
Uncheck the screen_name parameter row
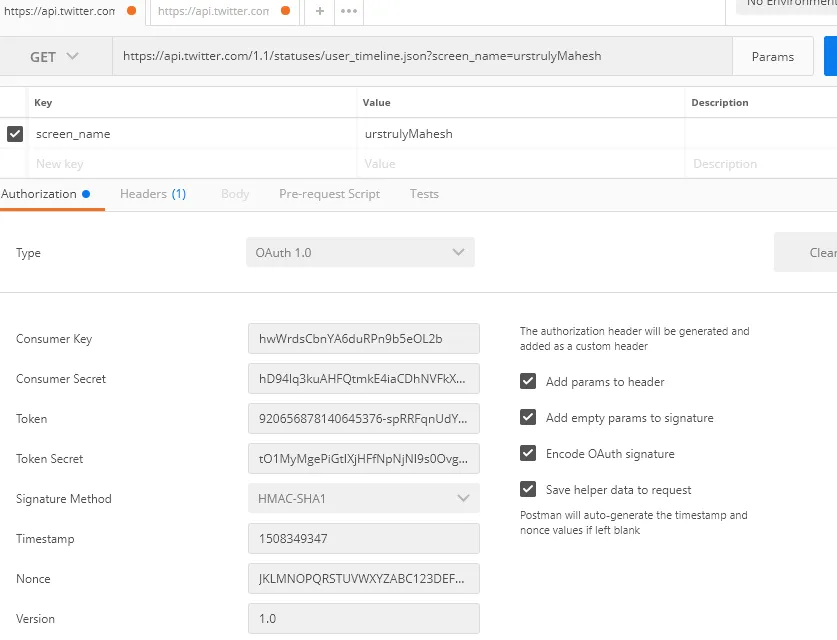point(15,133)
